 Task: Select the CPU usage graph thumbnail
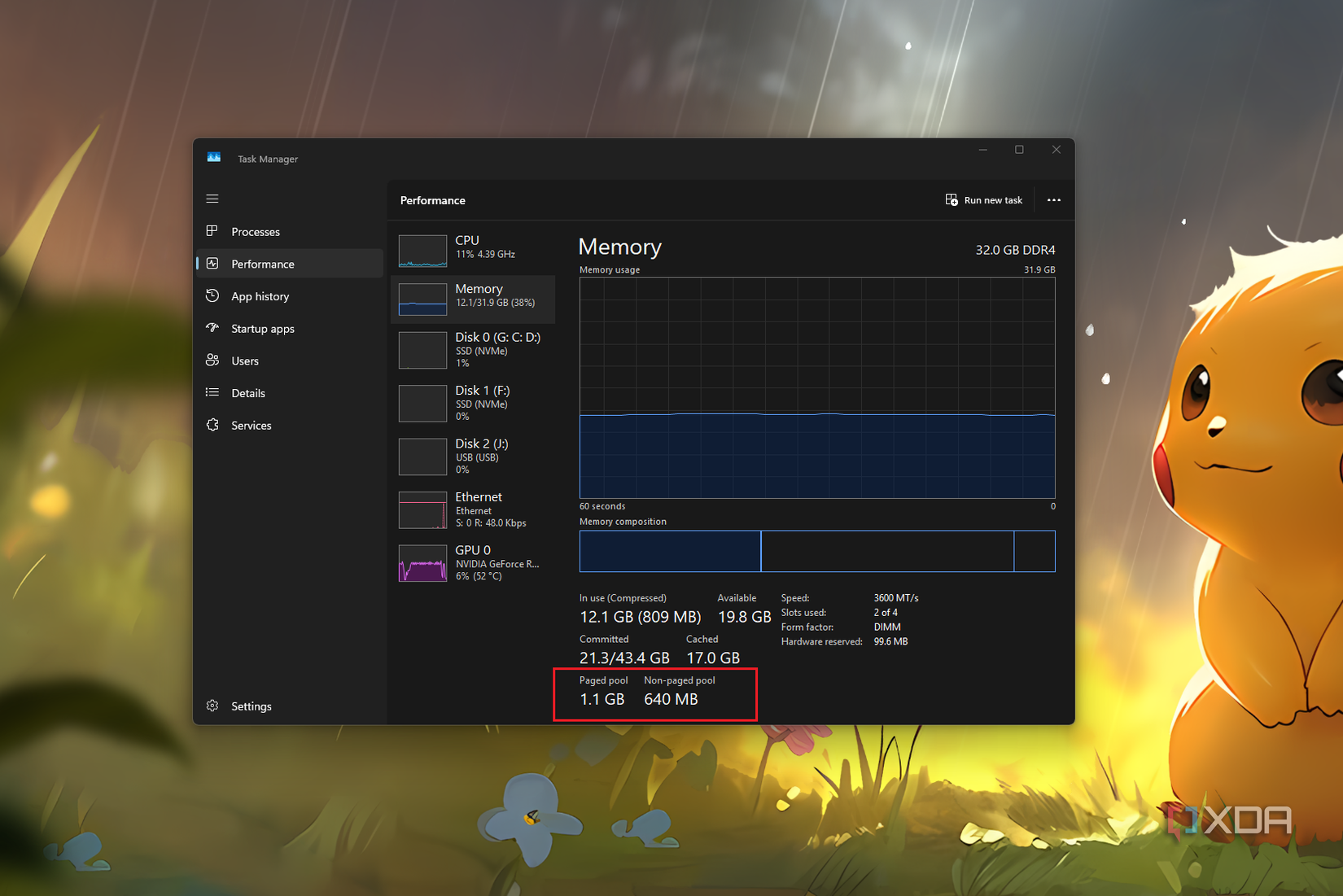pos(422,251)
